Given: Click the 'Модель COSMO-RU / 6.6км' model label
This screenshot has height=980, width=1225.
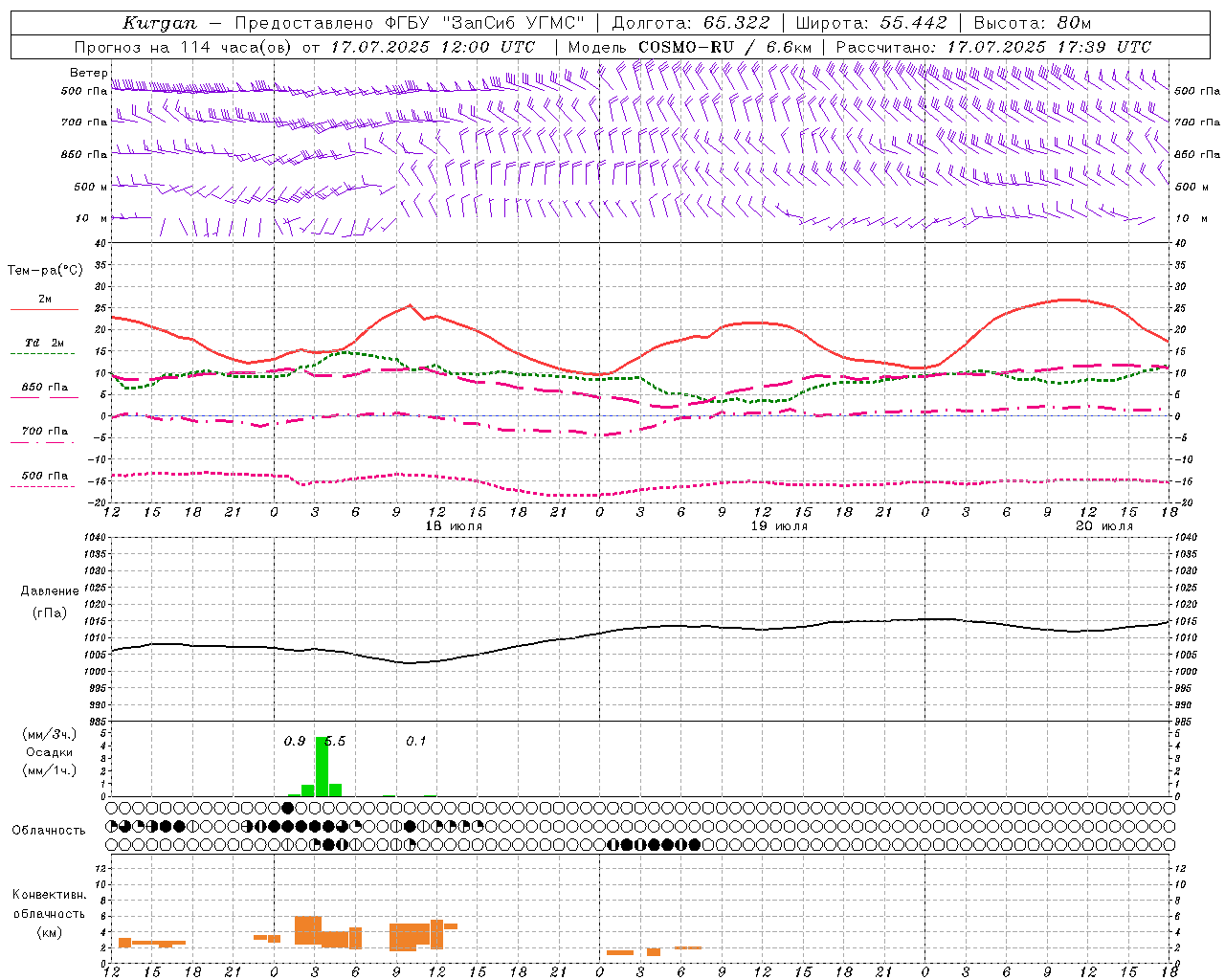Looking at the screenshot, I should click(x=689, y=47).
